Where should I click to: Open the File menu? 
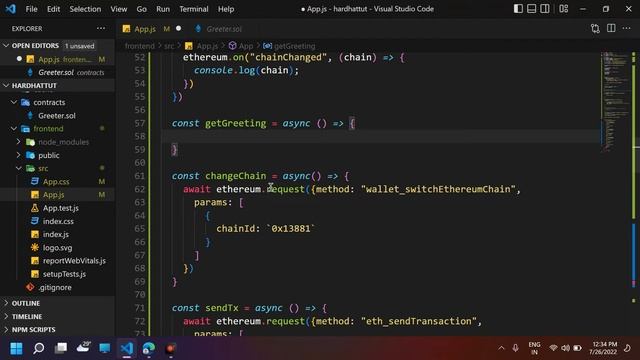coord(31,9)
